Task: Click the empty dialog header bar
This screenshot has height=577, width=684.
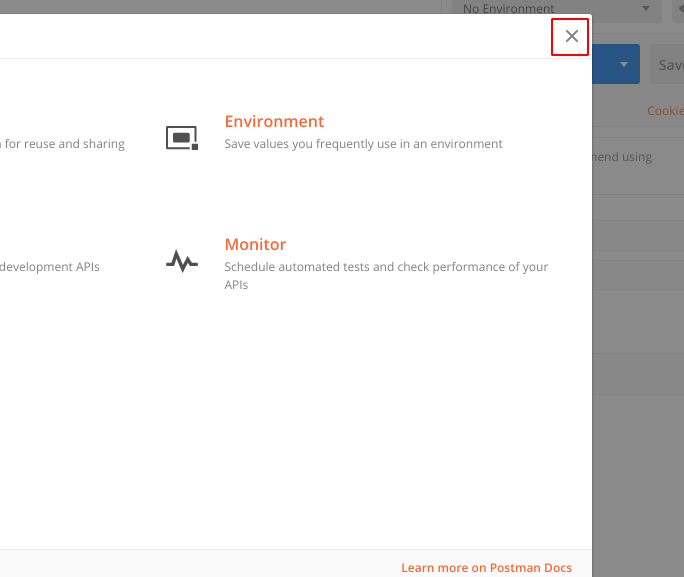Action: tap(270, 37)
